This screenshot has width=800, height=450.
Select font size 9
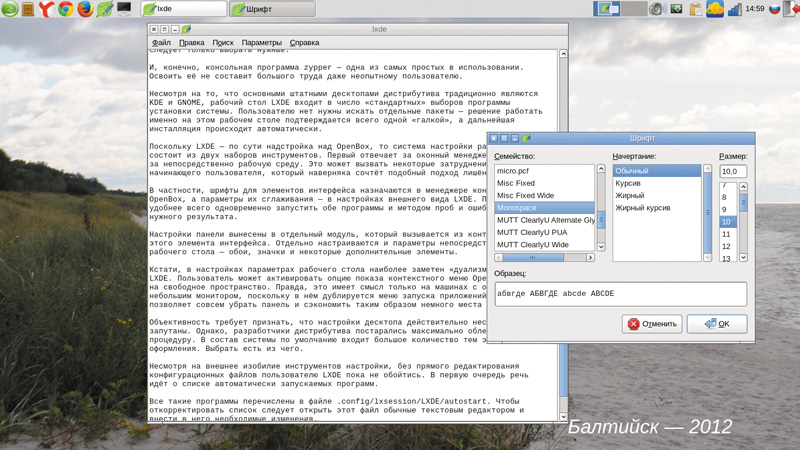click(728, 210)
